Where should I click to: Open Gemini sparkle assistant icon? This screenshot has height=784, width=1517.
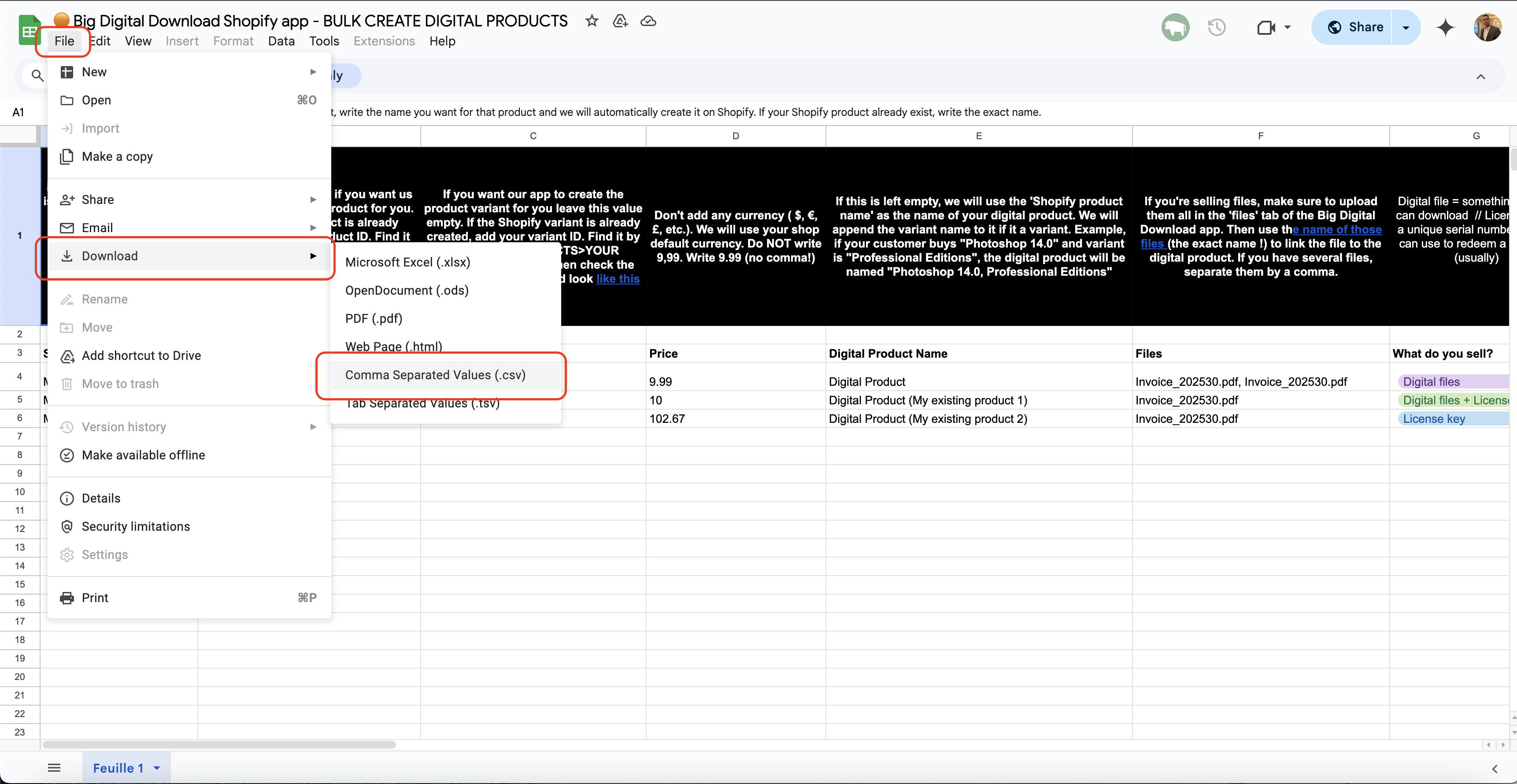coord(1446,27)
